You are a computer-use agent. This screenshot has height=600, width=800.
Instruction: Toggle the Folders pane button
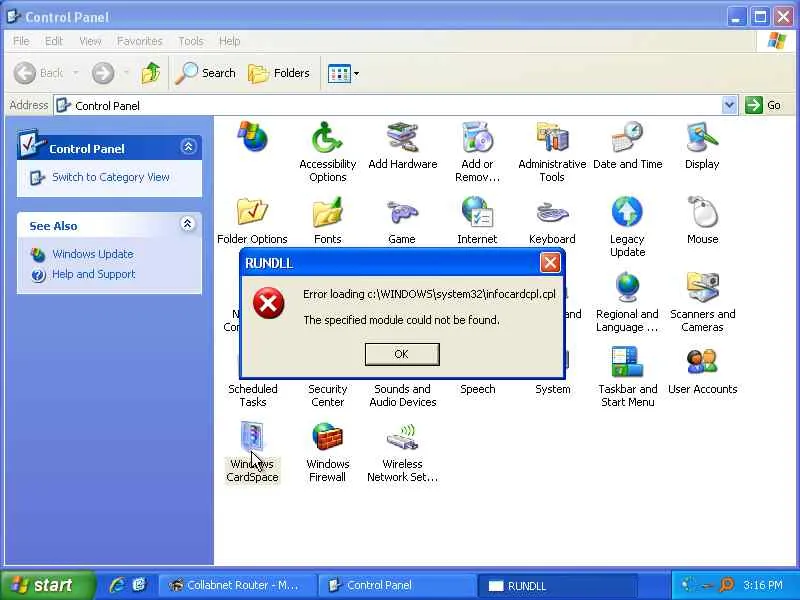pyautogui.click(x=279, y=73)
